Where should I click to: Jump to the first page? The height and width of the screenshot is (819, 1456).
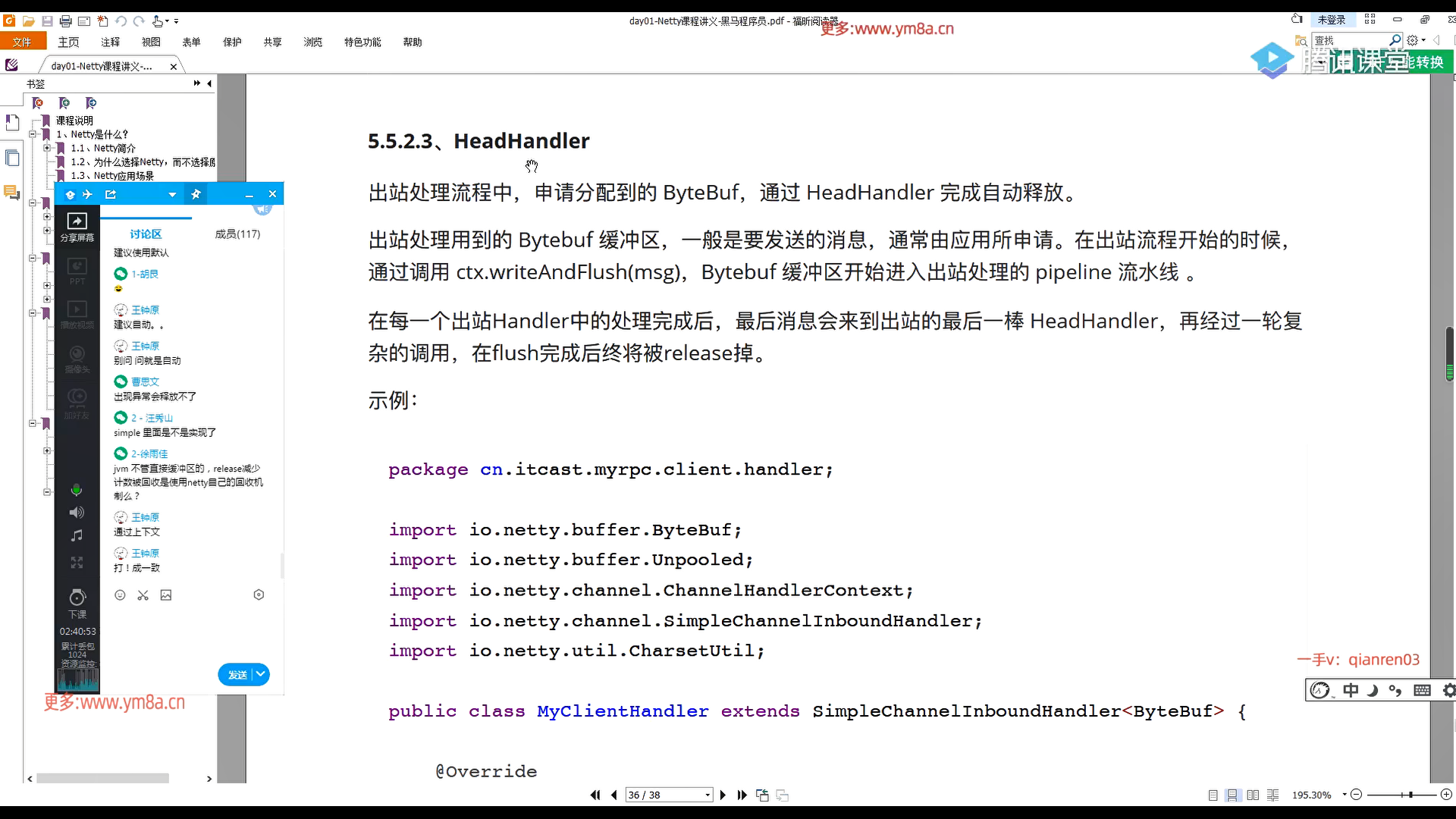click(x=595, y=795)
